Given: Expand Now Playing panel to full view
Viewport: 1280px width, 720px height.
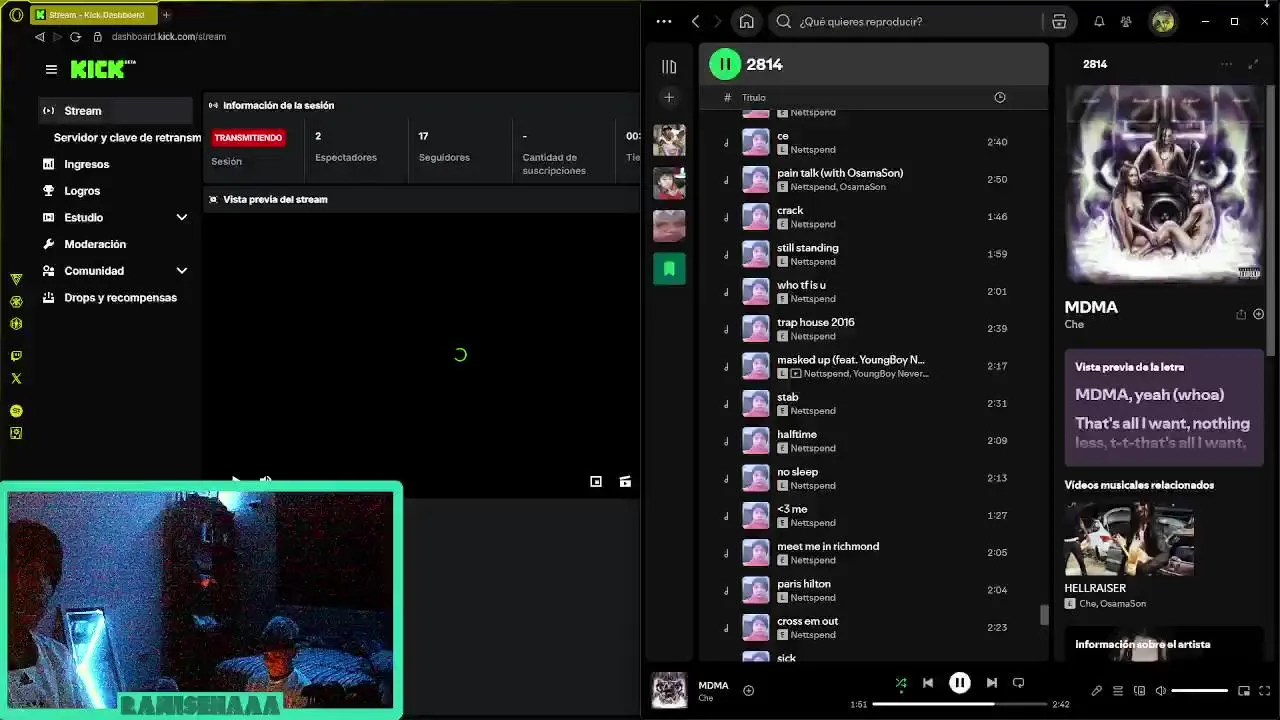Looking at the screenshot, I should (x=1253, y=64).
